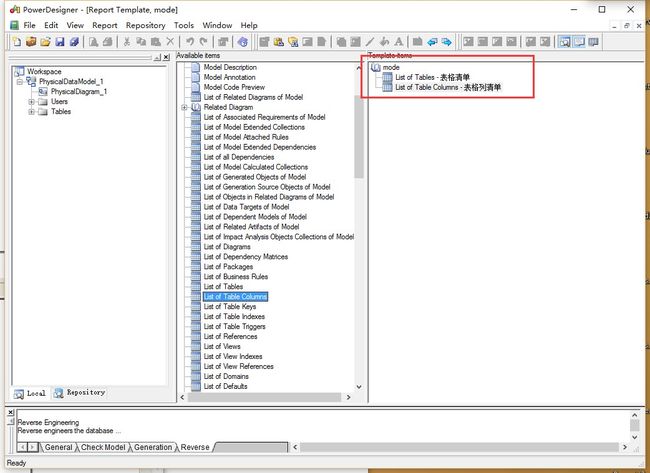Select List of Tables template item

coord(432,77)
